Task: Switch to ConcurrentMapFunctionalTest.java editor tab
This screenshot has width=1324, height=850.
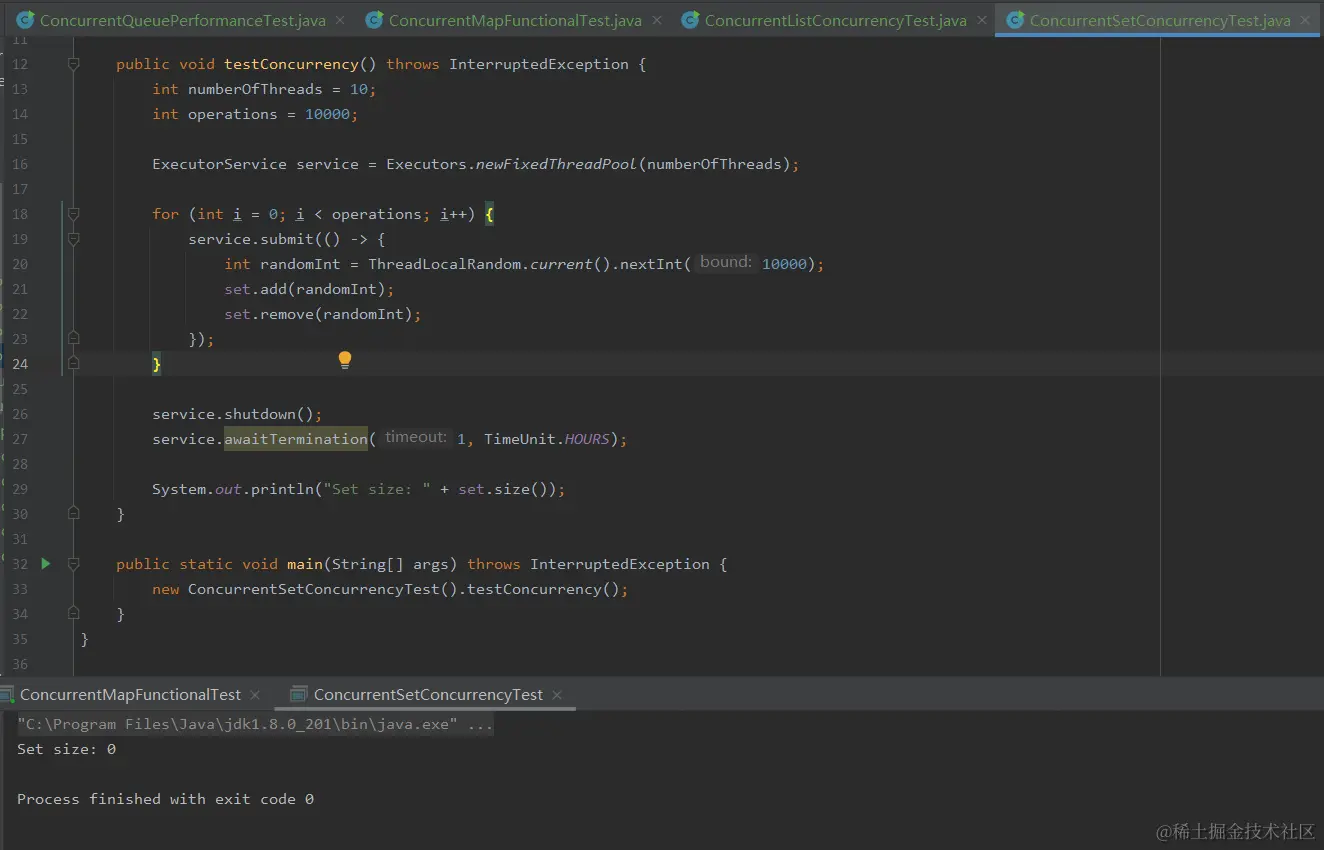Action: pyautogui.click(x=515, y=20)
